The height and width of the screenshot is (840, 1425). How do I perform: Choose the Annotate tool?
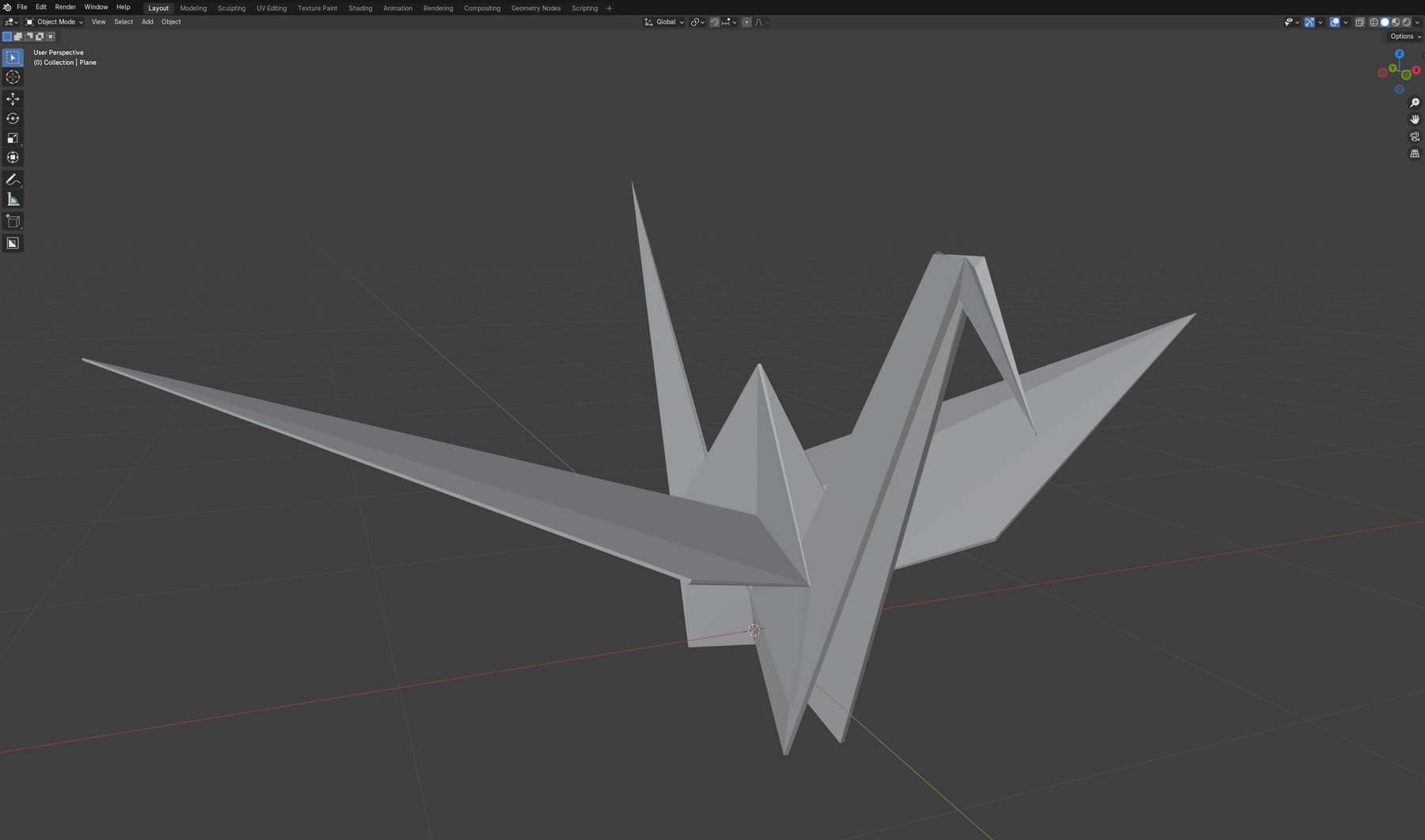13,179
